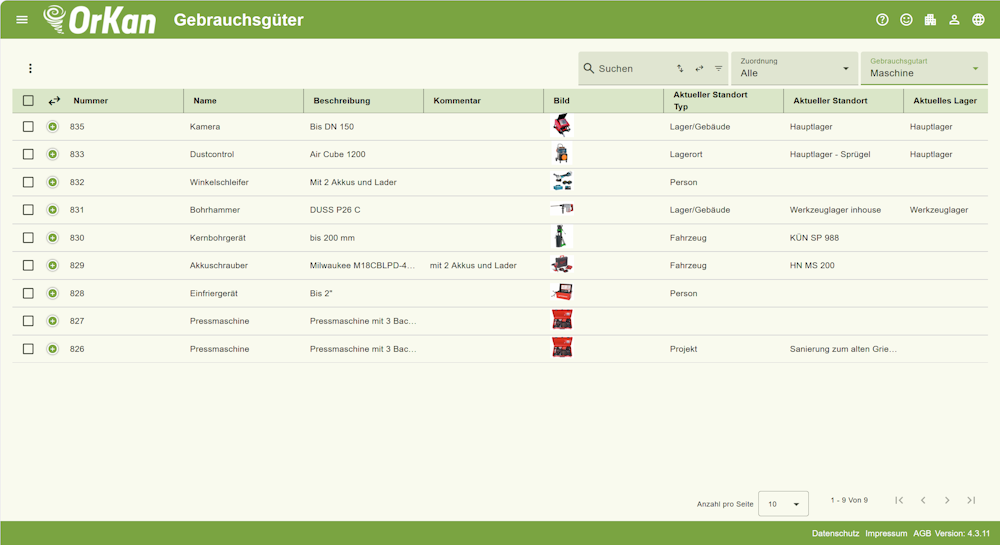Open the Datenschutz link in footer
The width and height of the screenshot is (1000, 545).
(x=835, y=534)
